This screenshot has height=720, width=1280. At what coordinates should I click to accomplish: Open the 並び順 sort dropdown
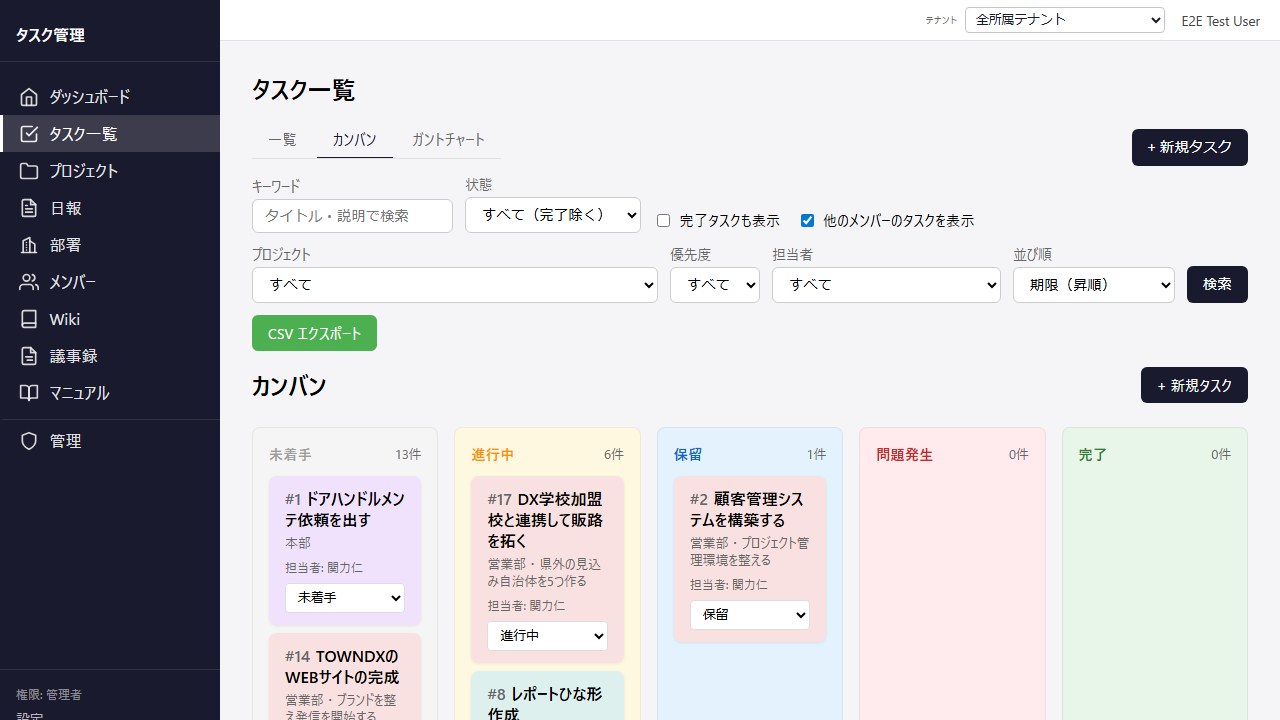click(x=1094, y=285)
